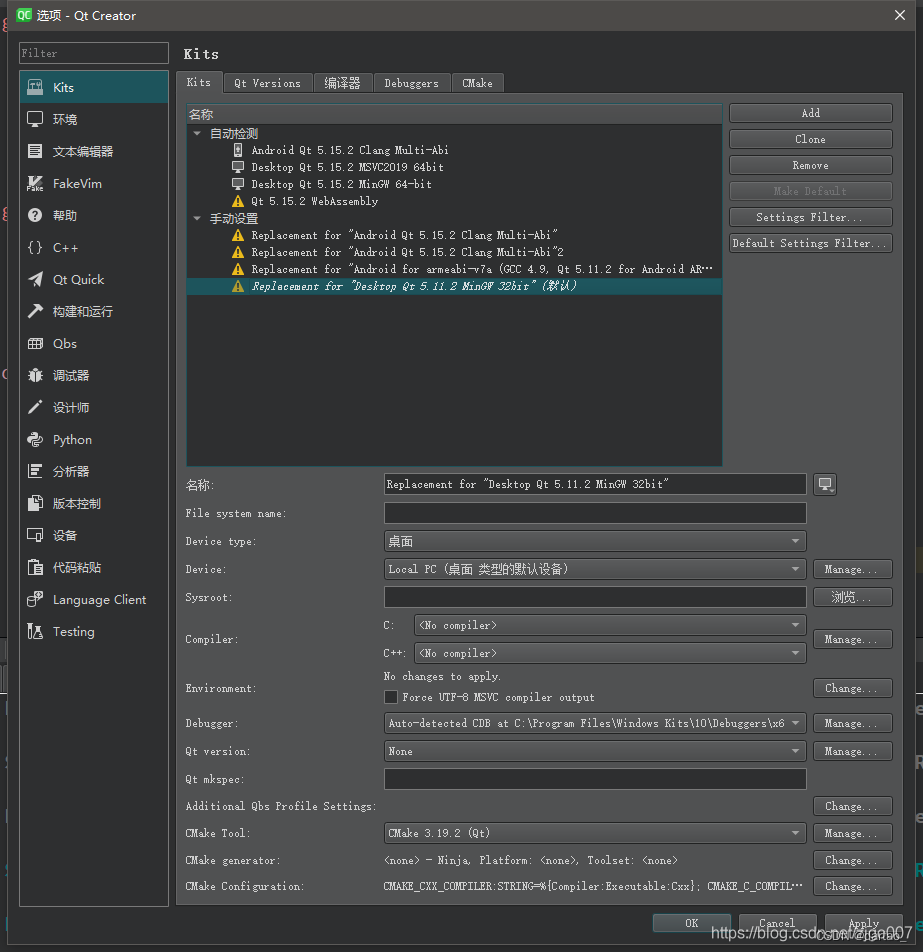Click the Filter search field
Image resolution: width=923 pixels, height=952 pixels.
[x=94, y=53]
